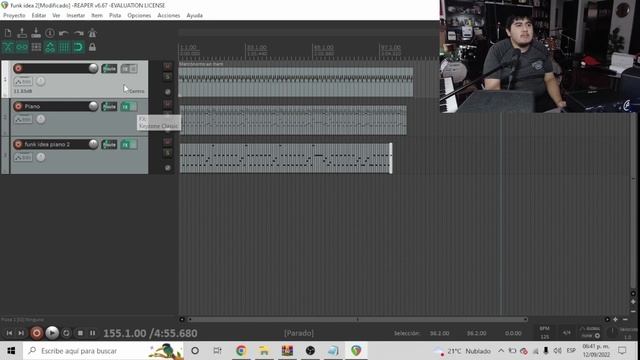Arm recording on funk idea piano 2 track
Viewport: 640px width, 360px height.
18,144
